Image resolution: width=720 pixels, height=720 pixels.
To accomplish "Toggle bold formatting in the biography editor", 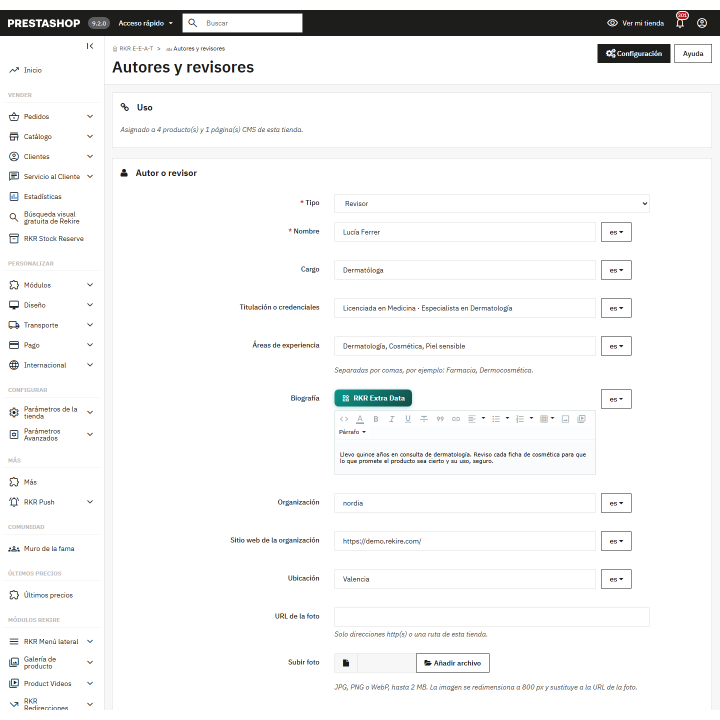I will click(376, 419).
